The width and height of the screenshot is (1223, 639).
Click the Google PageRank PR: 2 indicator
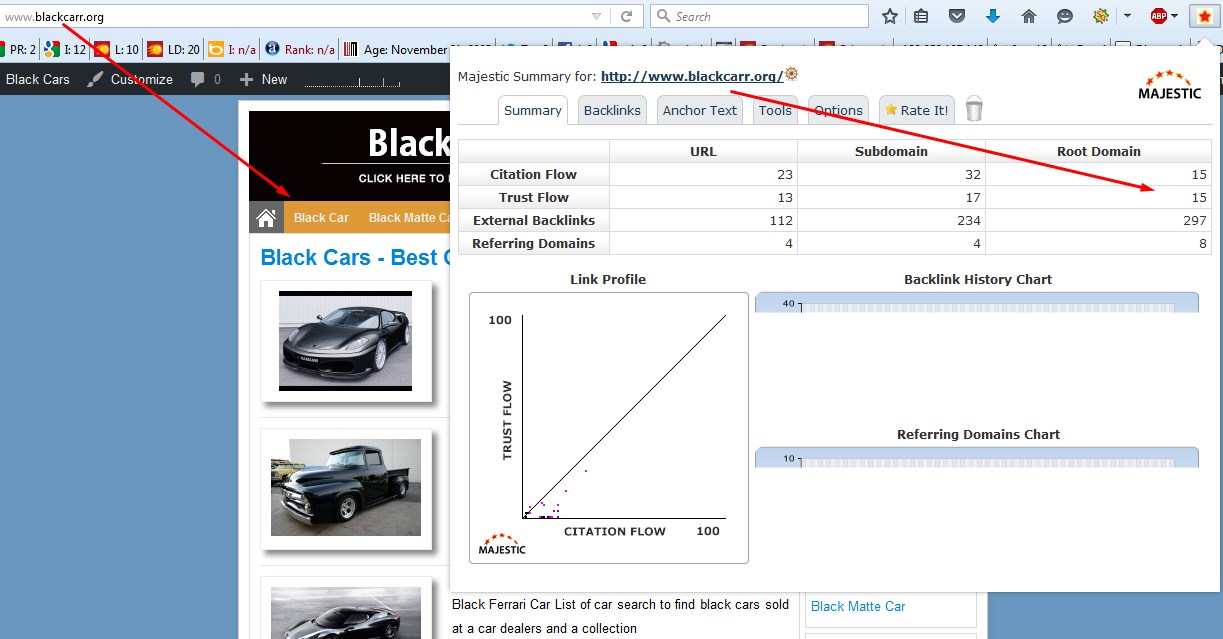[x=17, y=49]
